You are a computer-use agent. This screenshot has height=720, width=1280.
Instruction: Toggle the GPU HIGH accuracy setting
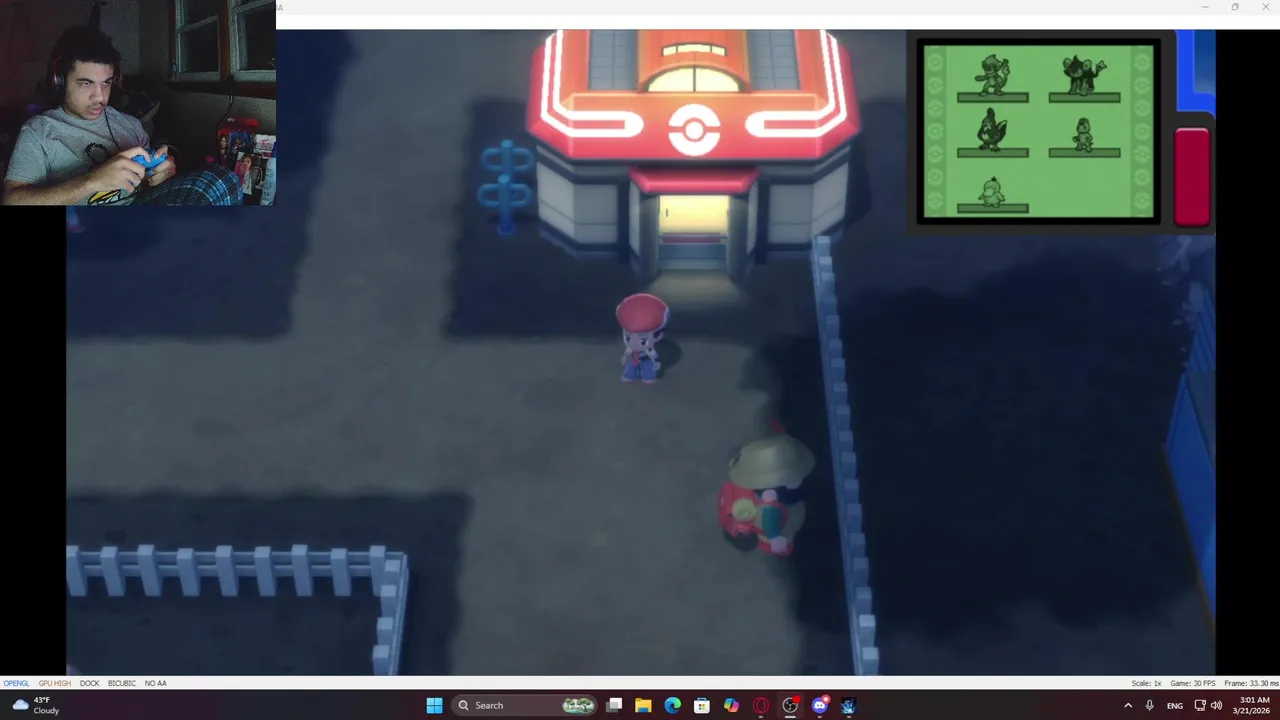coord(55,683)
